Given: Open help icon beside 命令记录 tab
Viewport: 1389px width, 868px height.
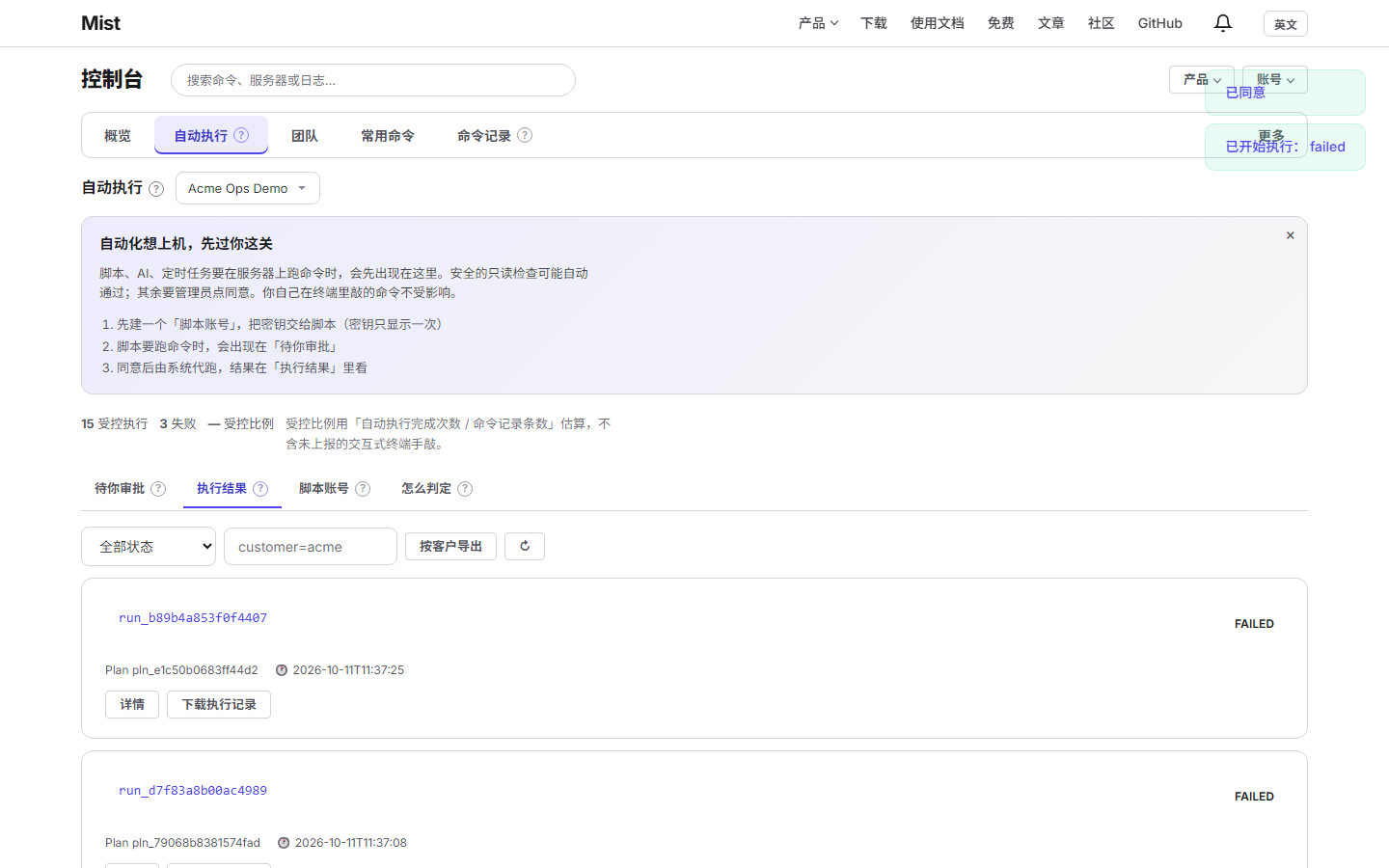Looking at the screenshot, I should [525, 135].
